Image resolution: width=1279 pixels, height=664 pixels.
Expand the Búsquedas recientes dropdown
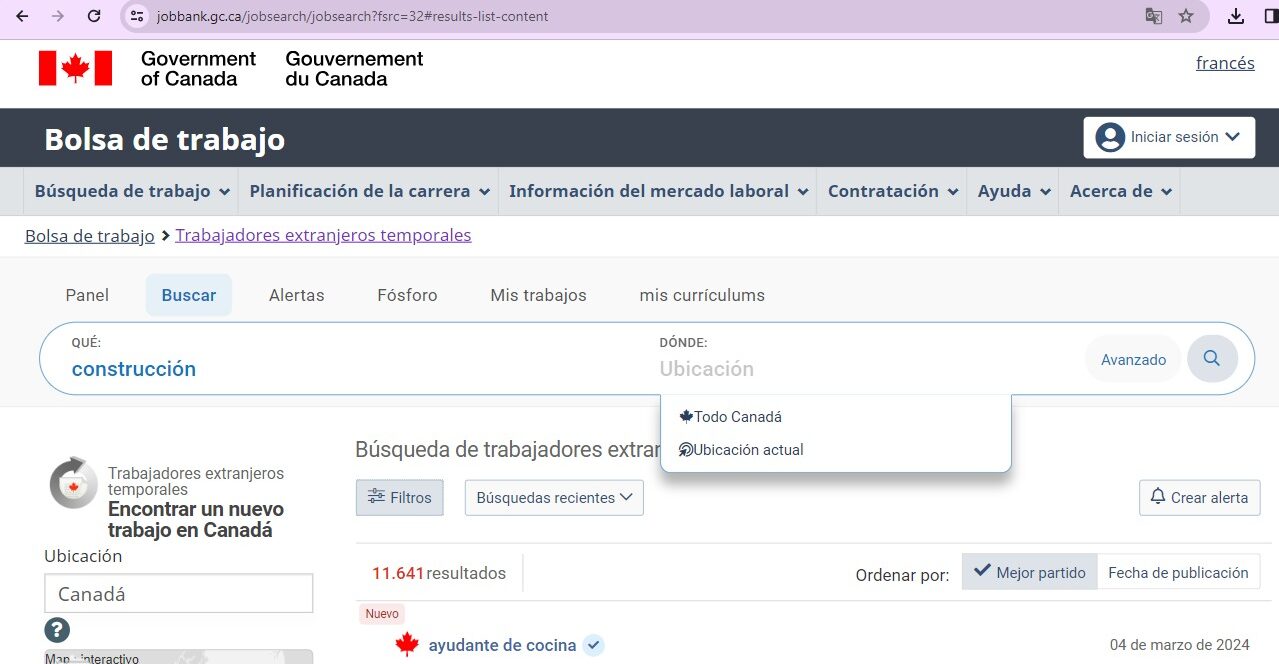(x=554, y=497)
